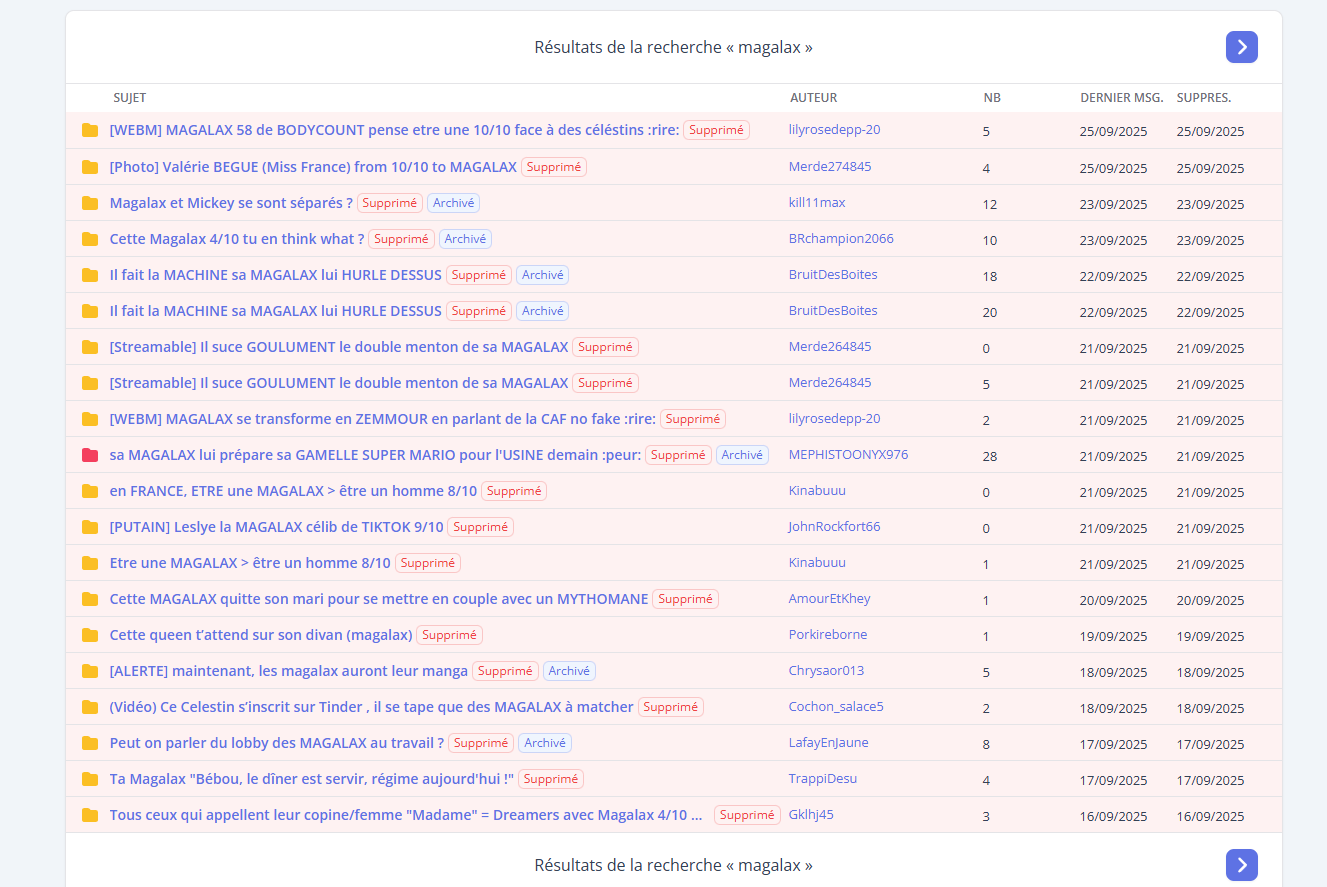Click the bottom next-page arrow button
Image resolution: width=1327 pixels, height=887 pixels.
coord(1241,865)
